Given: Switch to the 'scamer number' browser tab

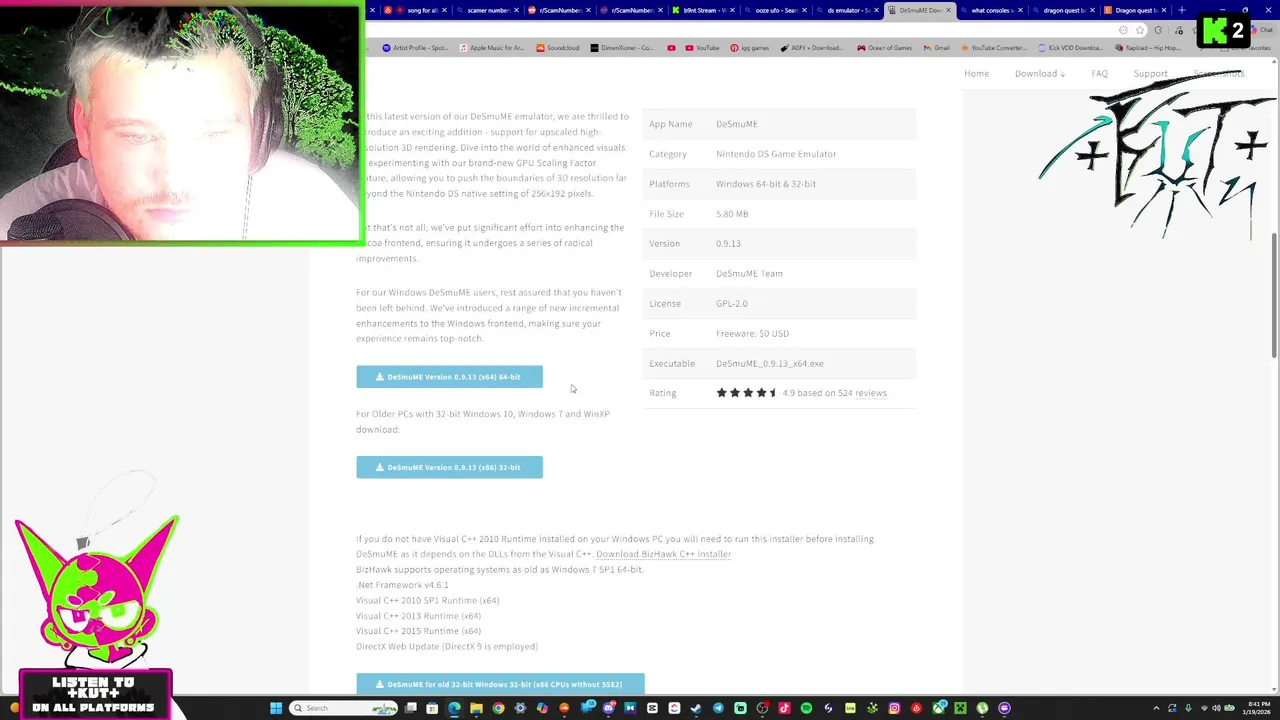Looking at the screenshot, I should click(x=488, y=10).
